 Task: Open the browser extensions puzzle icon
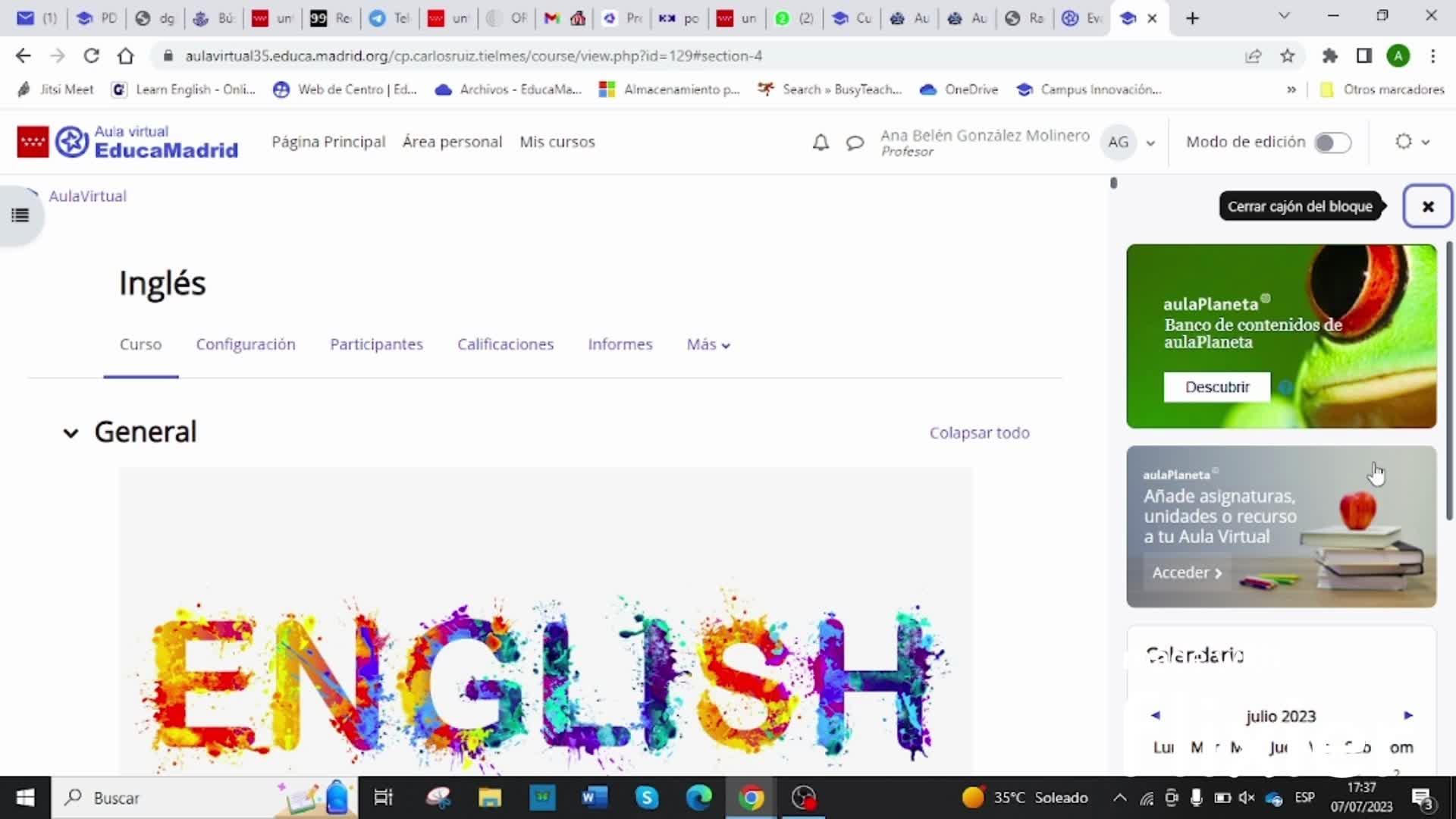(x=1329, y=55)
